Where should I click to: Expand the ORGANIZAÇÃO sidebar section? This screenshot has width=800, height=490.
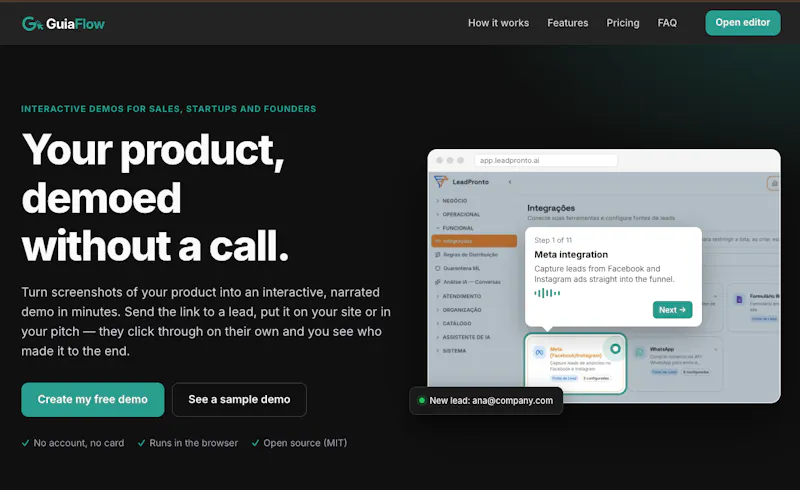[x=458, y=310]
